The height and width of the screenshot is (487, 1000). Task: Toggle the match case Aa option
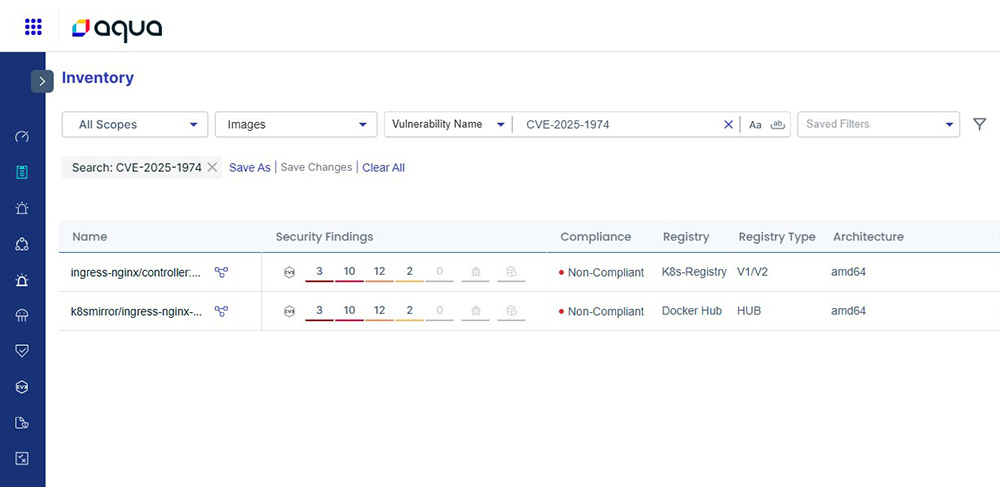tap(755, 125)
